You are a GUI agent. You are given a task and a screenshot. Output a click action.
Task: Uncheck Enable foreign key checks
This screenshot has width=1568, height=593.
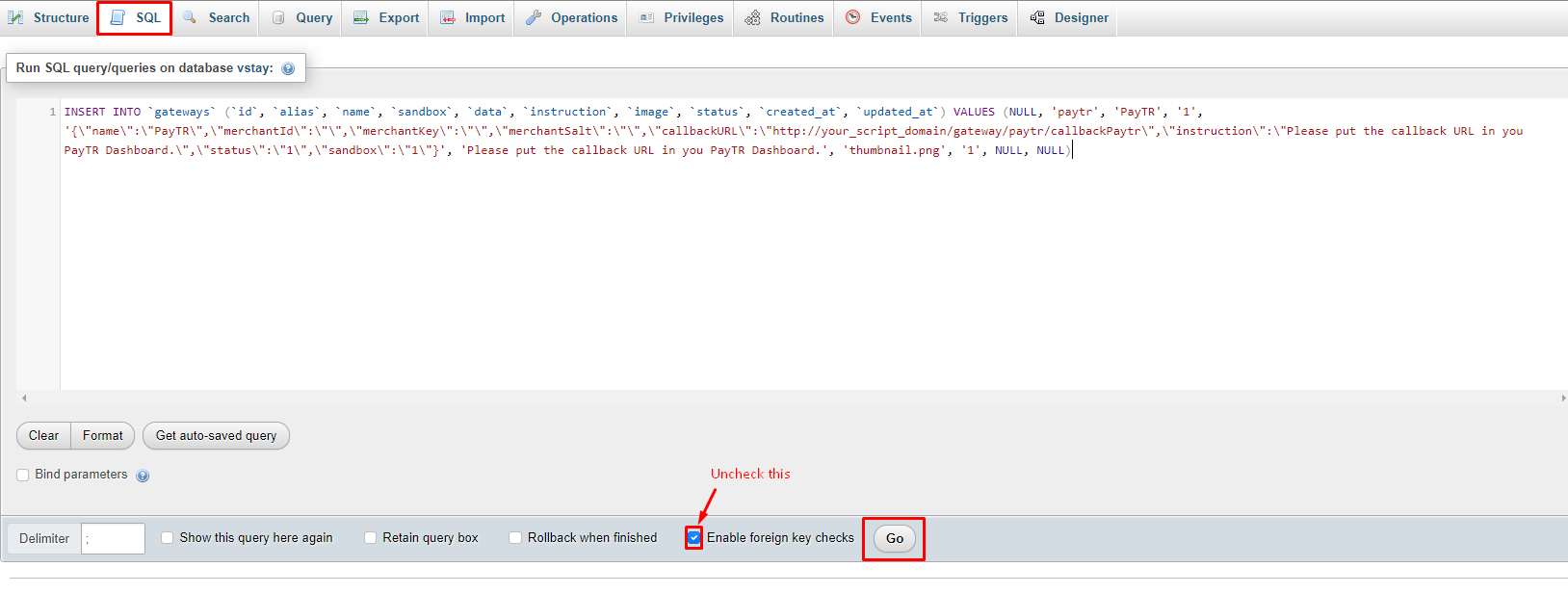coord(694,538)
